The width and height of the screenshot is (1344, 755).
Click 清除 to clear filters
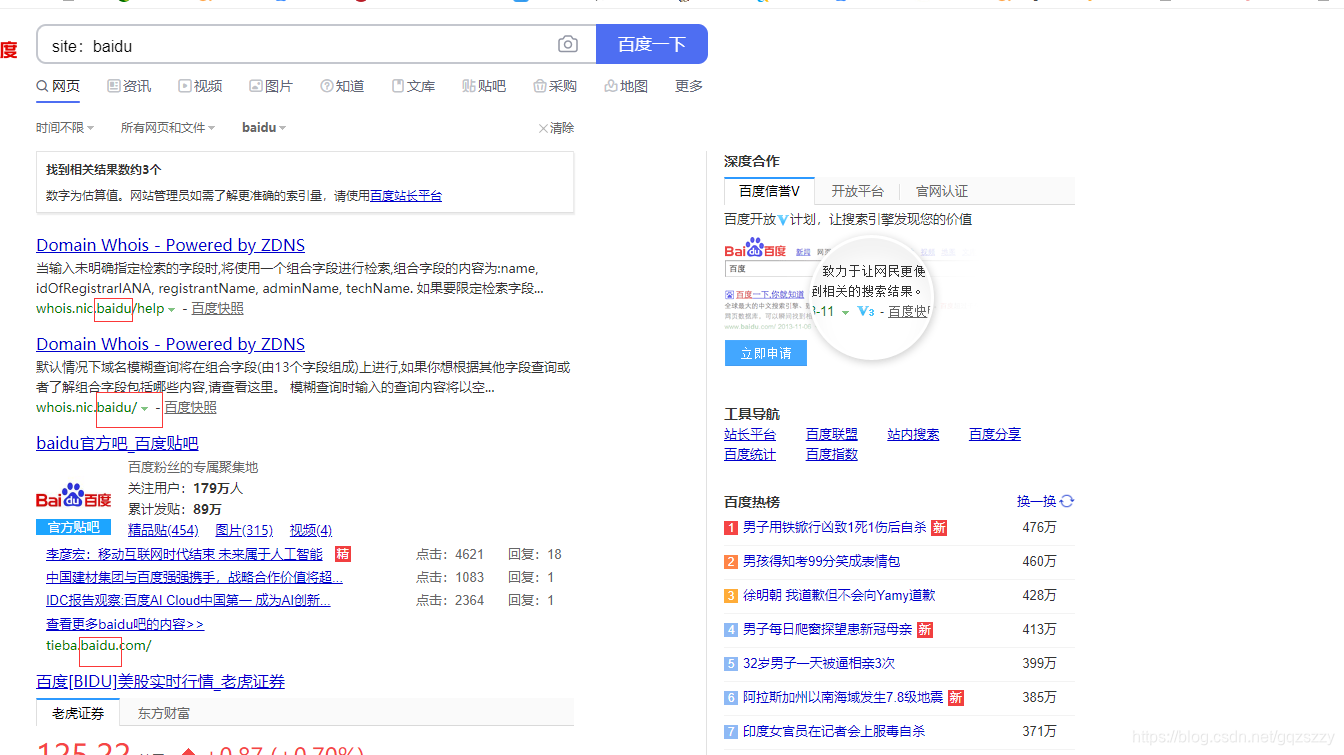coord(556,128)
